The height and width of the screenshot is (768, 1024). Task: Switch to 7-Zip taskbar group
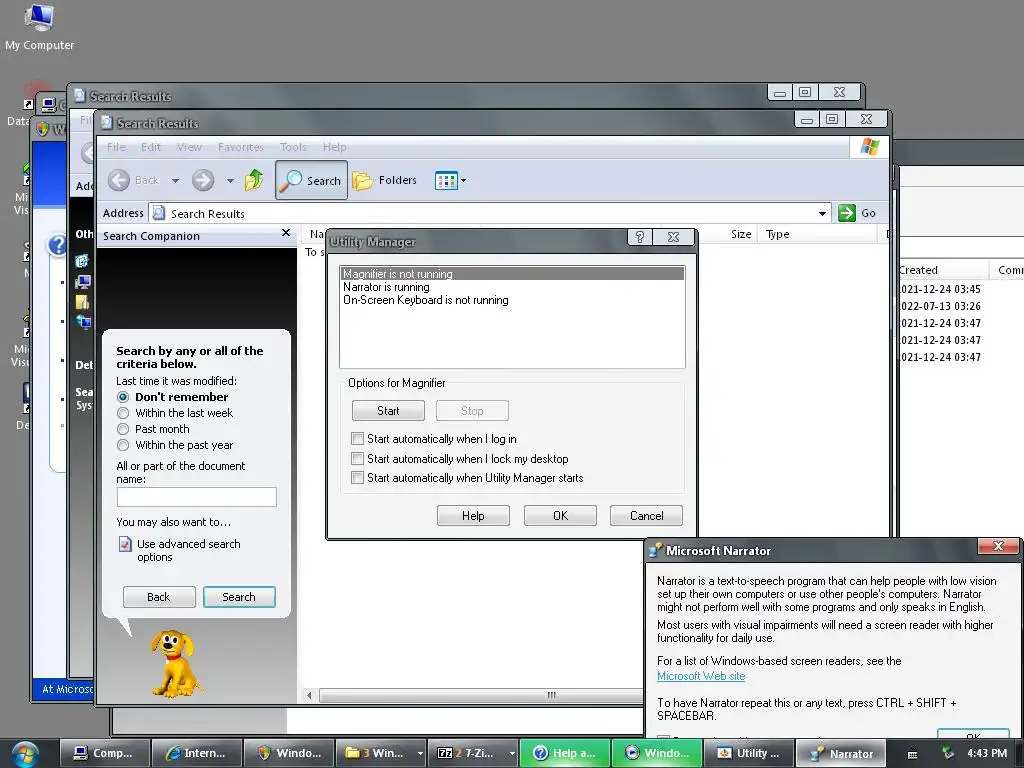click(466, 753)
